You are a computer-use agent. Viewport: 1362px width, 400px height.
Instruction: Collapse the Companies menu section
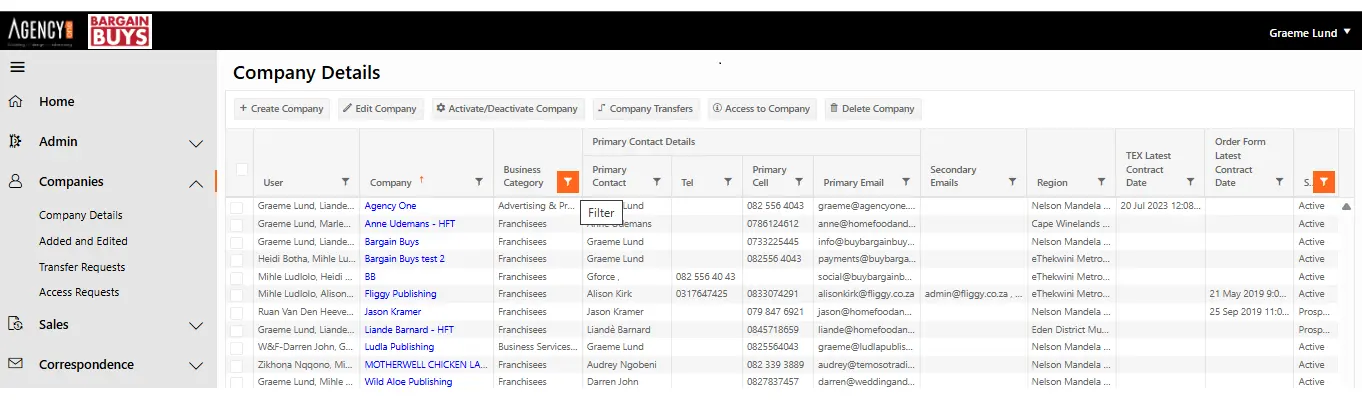(196, 182)
